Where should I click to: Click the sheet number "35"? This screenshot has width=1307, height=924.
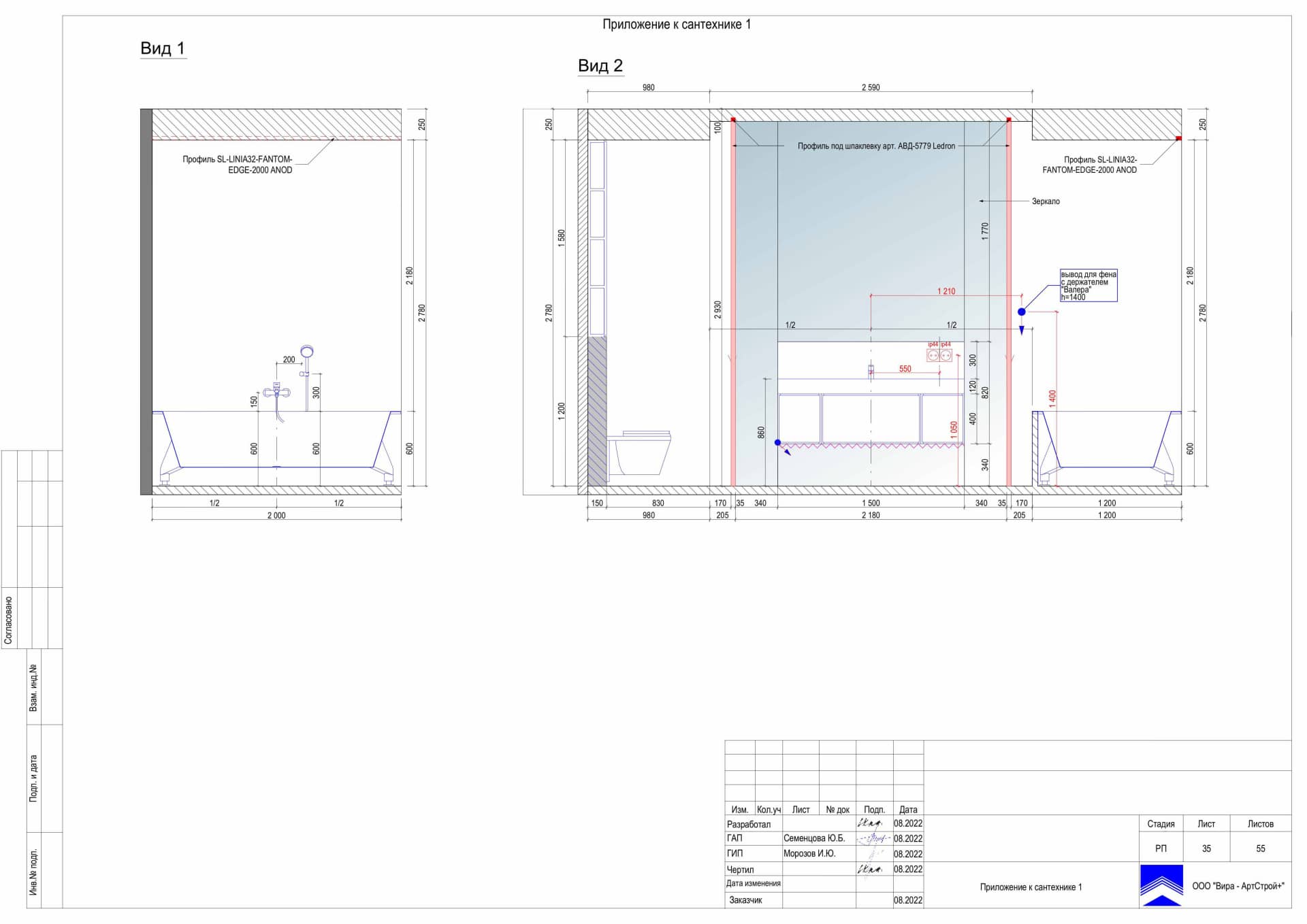pyautogui.click(x=1206, y=848)
